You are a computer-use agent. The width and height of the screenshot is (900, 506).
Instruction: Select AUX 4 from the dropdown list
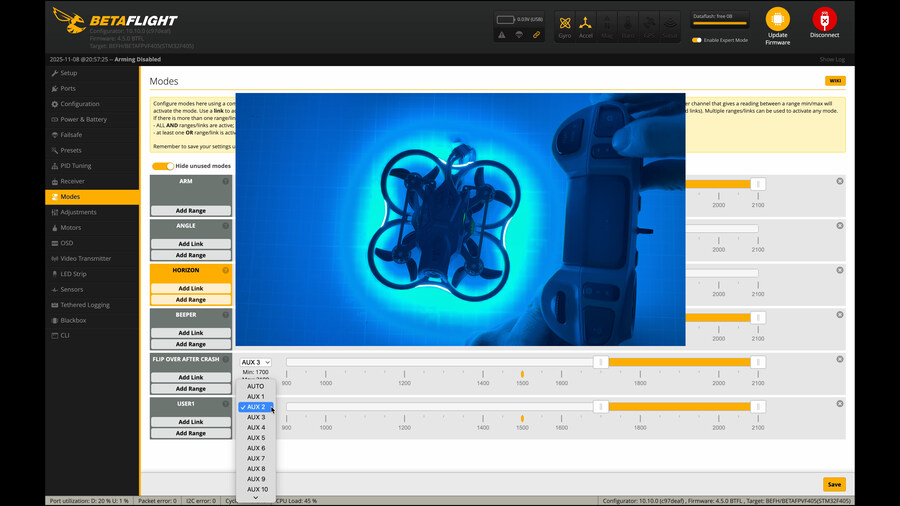click(256, 427)
